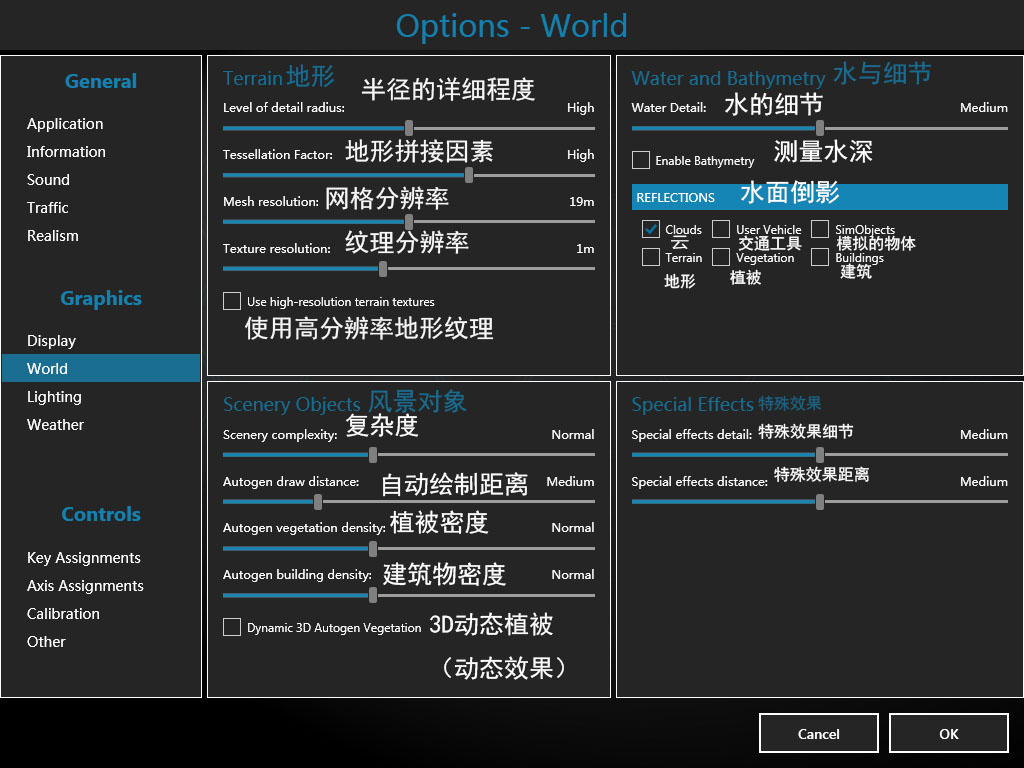This screenshot has height=768, width=1024.
Task: Click the Autogen draw distance slider handle
Action: (317, 502)
